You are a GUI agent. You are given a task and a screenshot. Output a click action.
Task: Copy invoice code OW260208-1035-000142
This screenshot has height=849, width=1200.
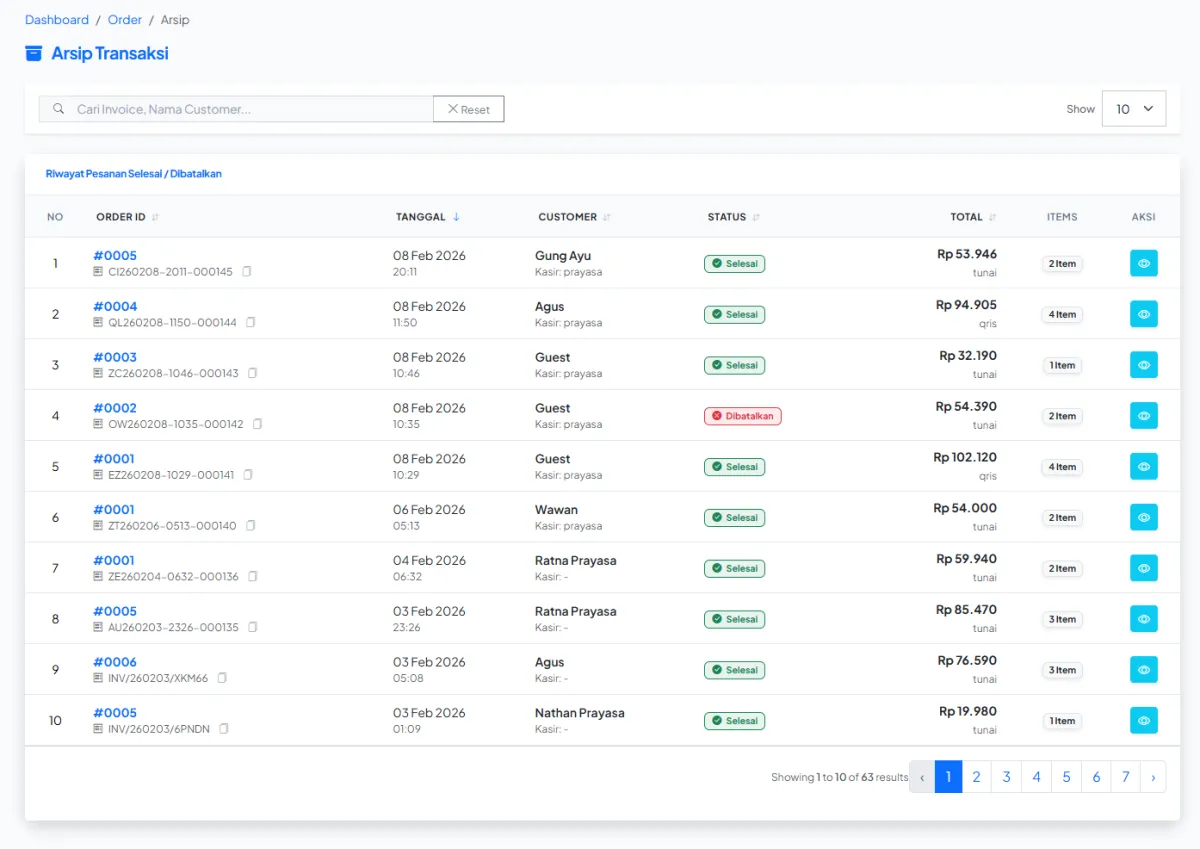tap(257, 424)
